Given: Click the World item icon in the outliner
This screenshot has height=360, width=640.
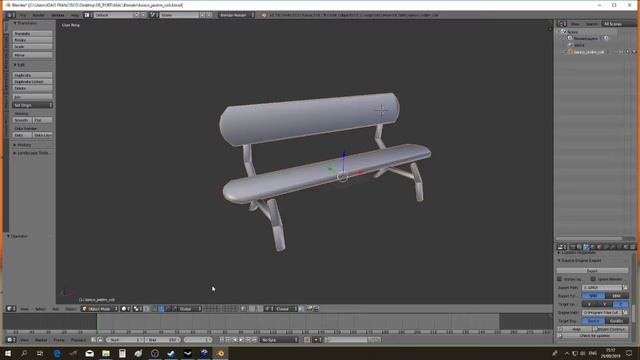Looking at the screenshot, I should pos(570,45).
